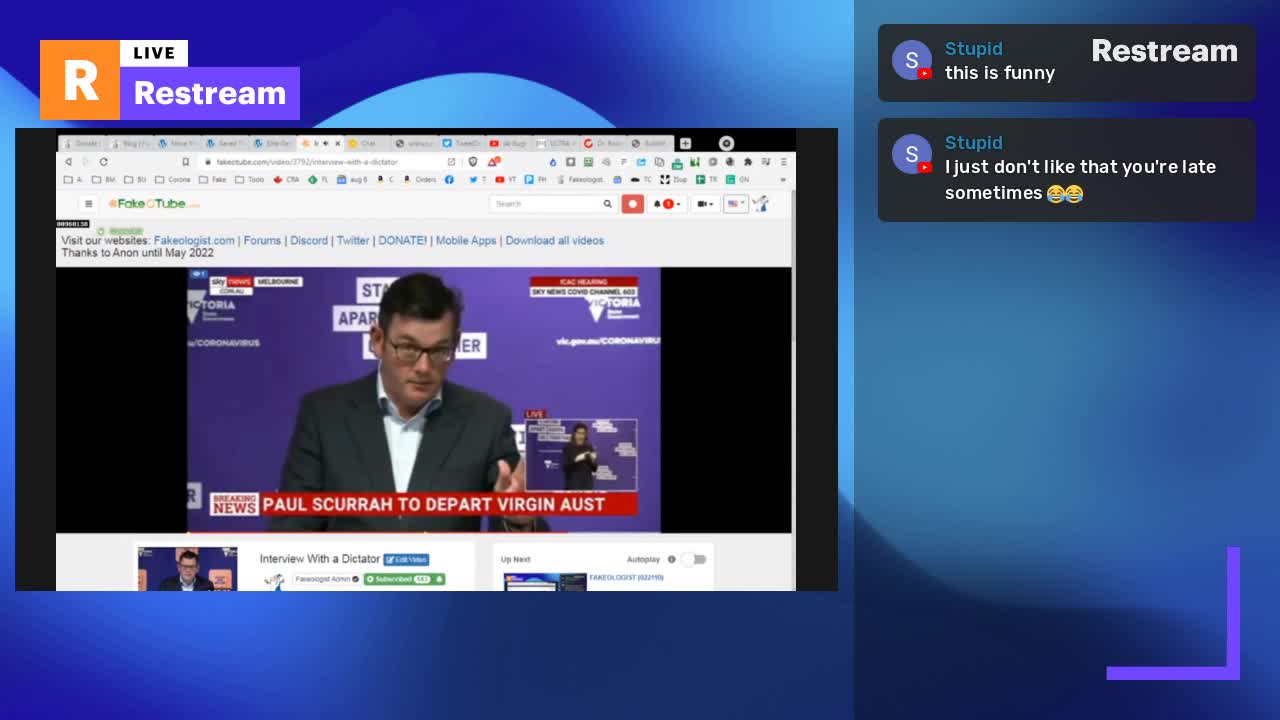The image size is (1280, 720).
Task: Click the green Subscribed button
Action: pyautogui.click(x=404, y=579)
